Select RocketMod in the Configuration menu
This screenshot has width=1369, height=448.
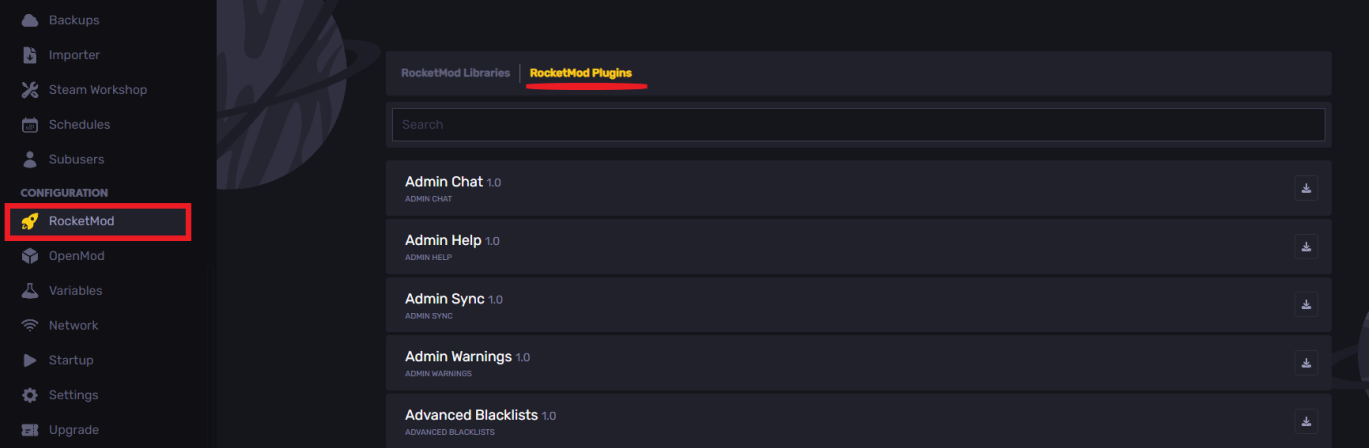[98, 221]
